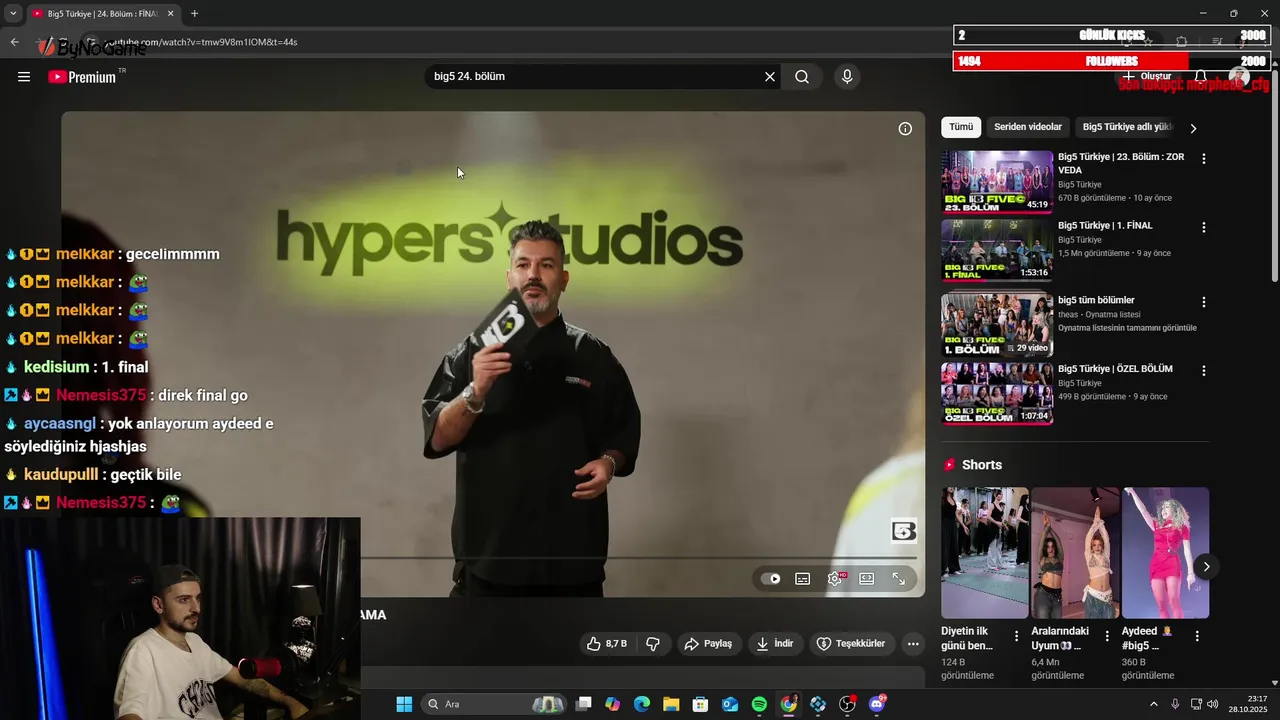Start voice search with microphone icon
The image size is (1280, 720).
pos(847,77)
